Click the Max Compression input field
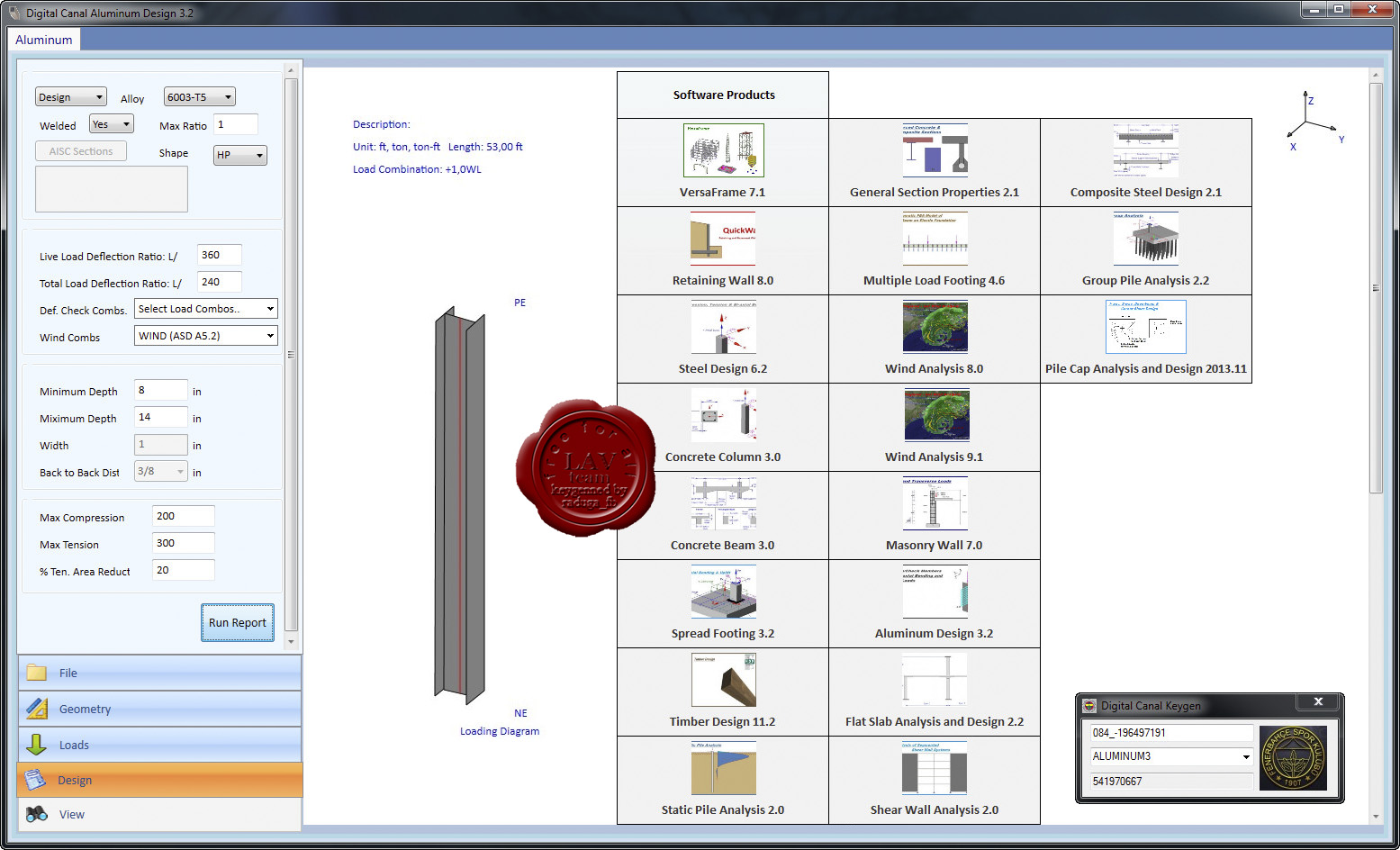 click(184, 516)
